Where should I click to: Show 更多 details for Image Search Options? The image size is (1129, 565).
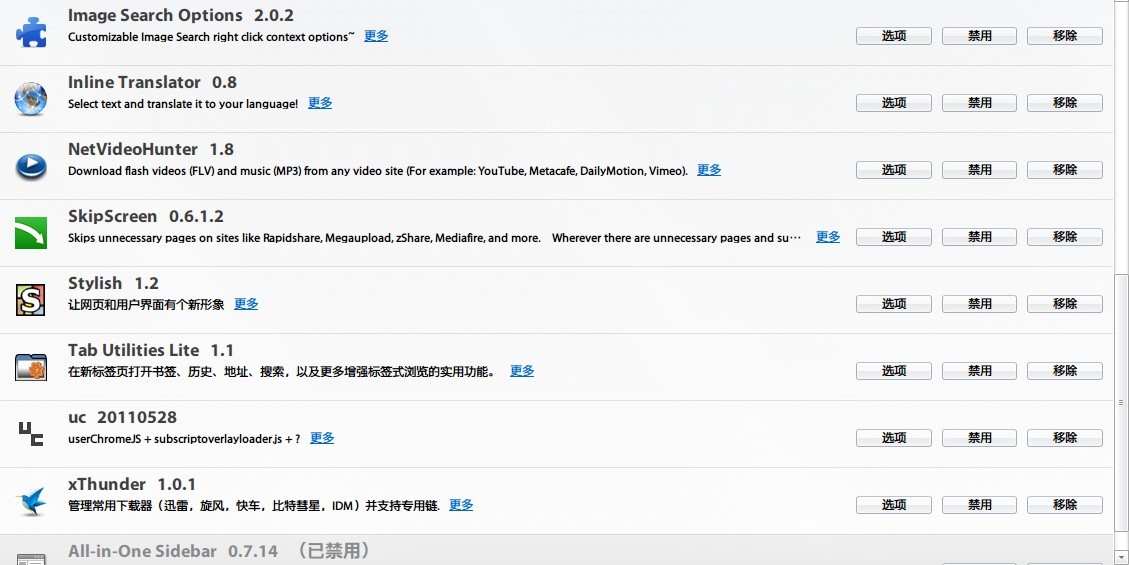[x=376, y=36]
